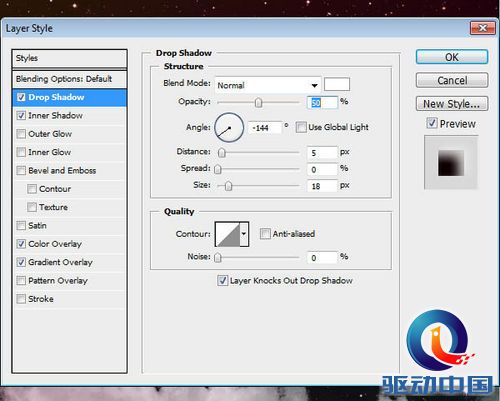500x401 pixels.
Task: Confirm with the OK button
Action: click(452, 57)
